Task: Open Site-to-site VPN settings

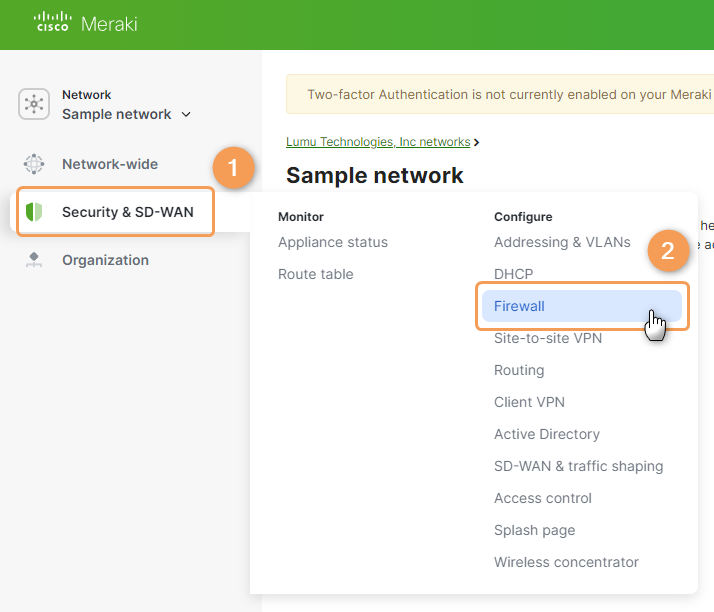Action: tap(548, 338)
